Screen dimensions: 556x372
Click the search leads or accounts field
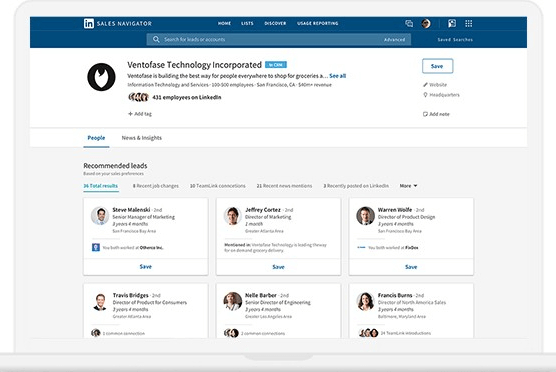(x=279, y=39)
